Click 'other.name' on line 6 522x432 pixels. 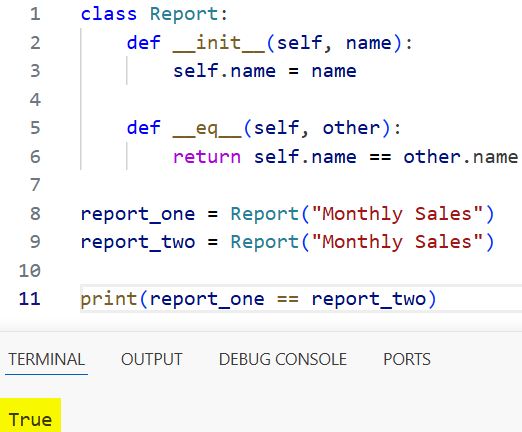click(x=461, y=157)
